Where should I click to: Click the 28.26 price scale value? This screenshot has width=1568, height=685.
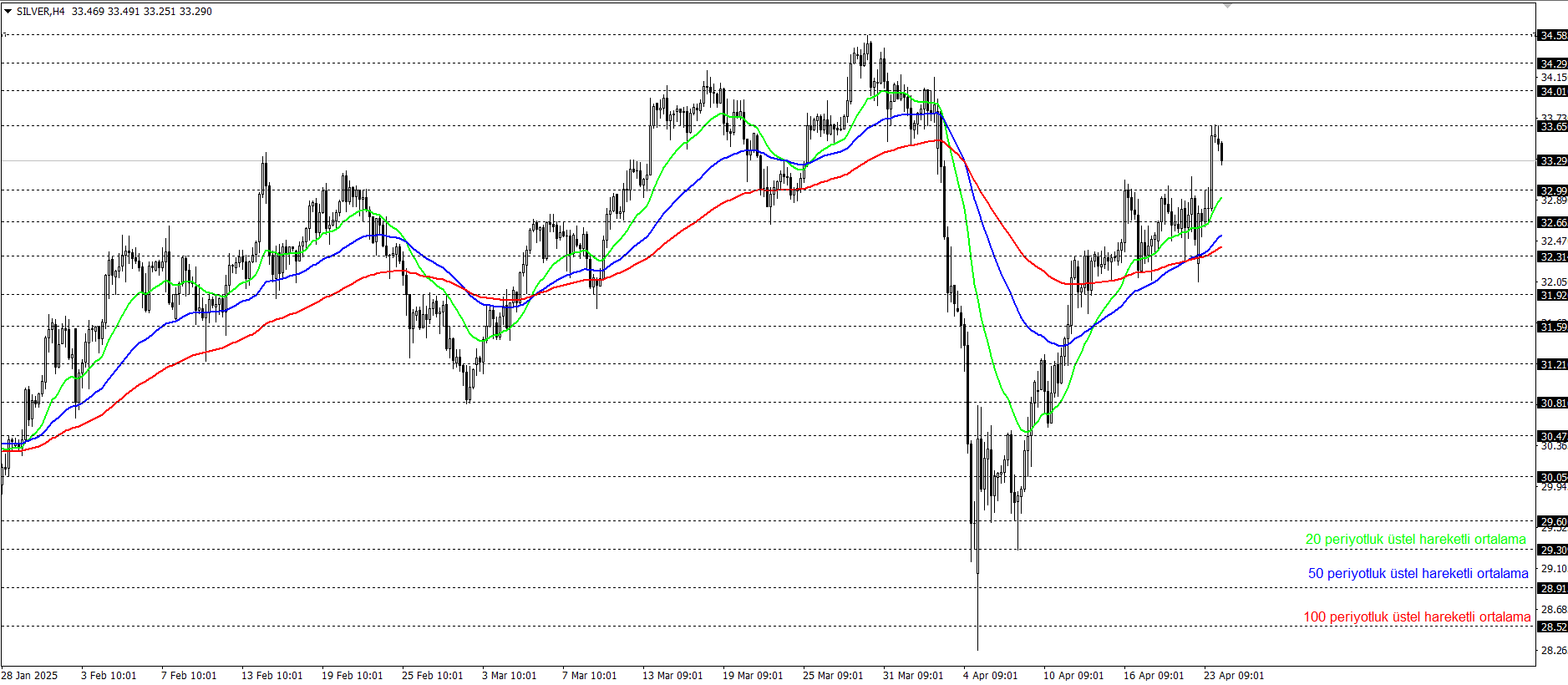point(1554,650)
